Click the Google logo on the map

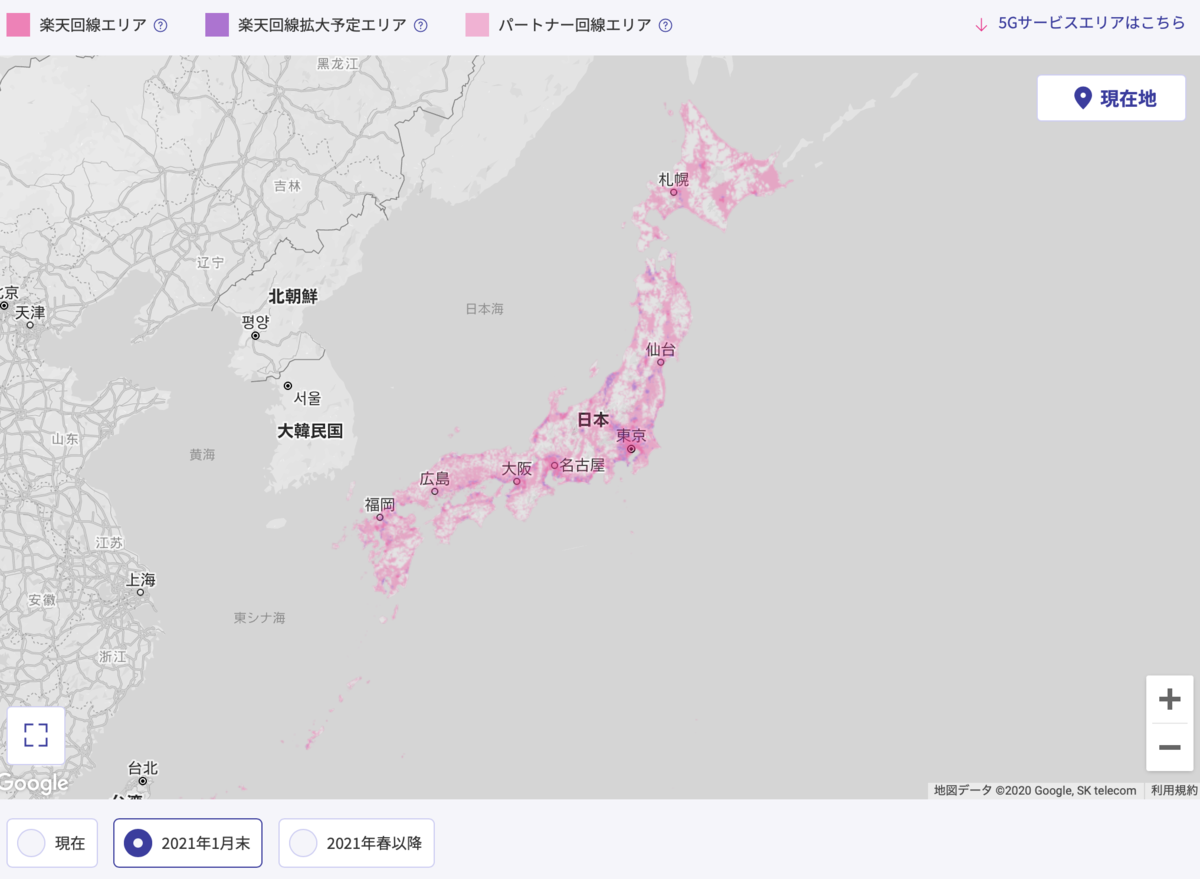coord(34,784)
